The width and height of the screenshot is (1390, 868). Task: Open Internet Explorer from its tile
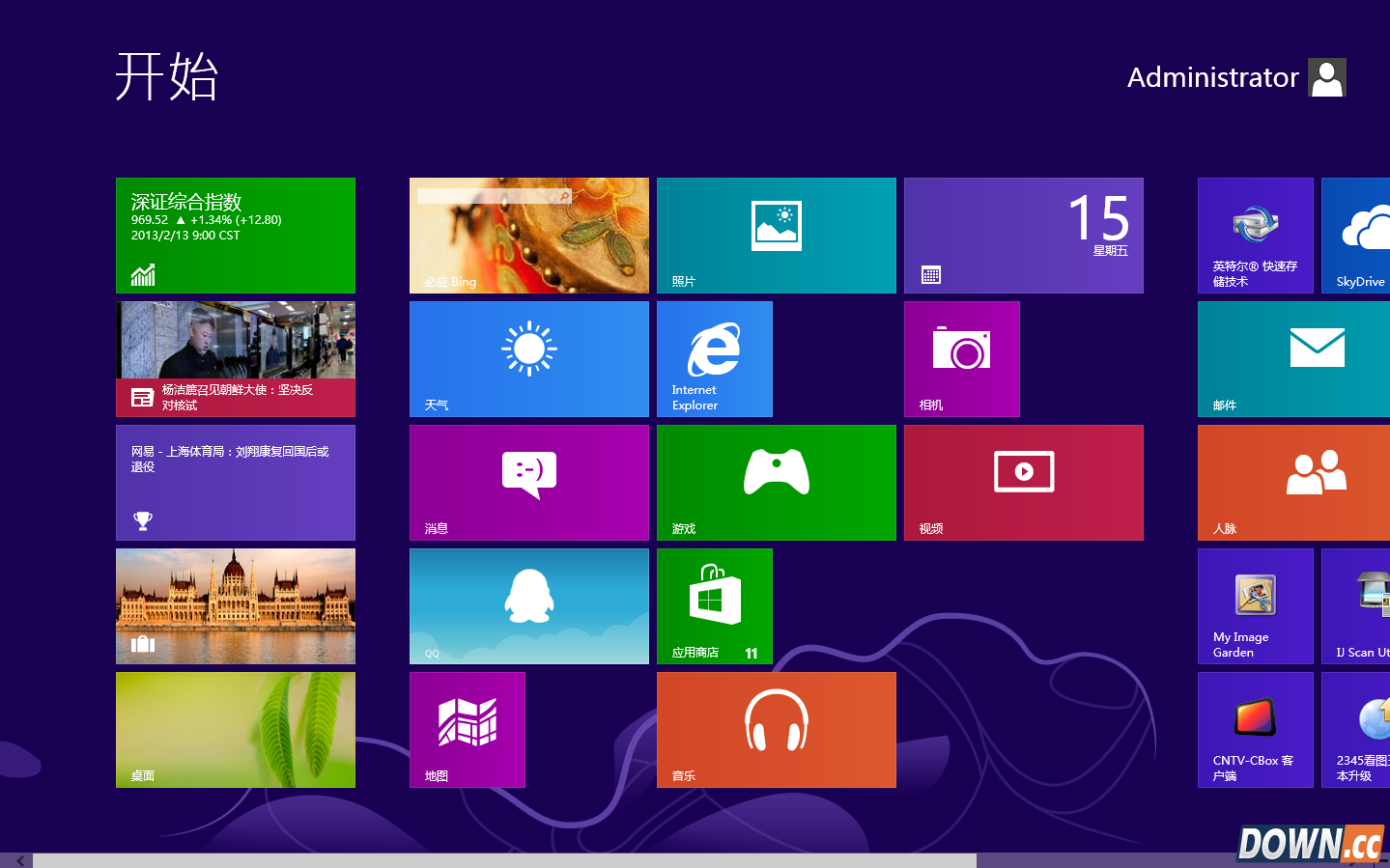click(714, 359)
